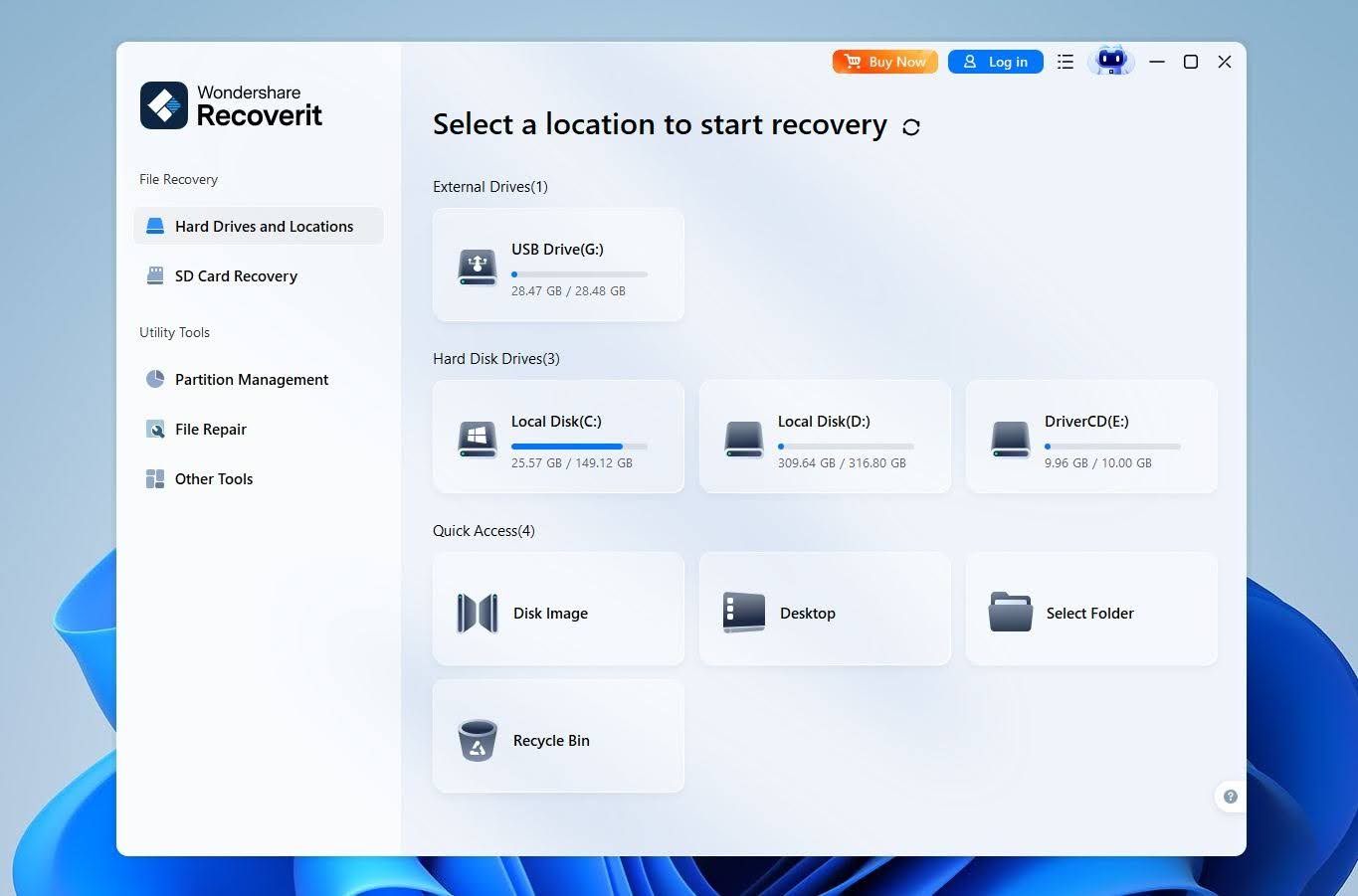This screenshot has height=896, width=1358.
Task: Select Hard Drives and Locations menu item
Action: (x=259, y=227)
